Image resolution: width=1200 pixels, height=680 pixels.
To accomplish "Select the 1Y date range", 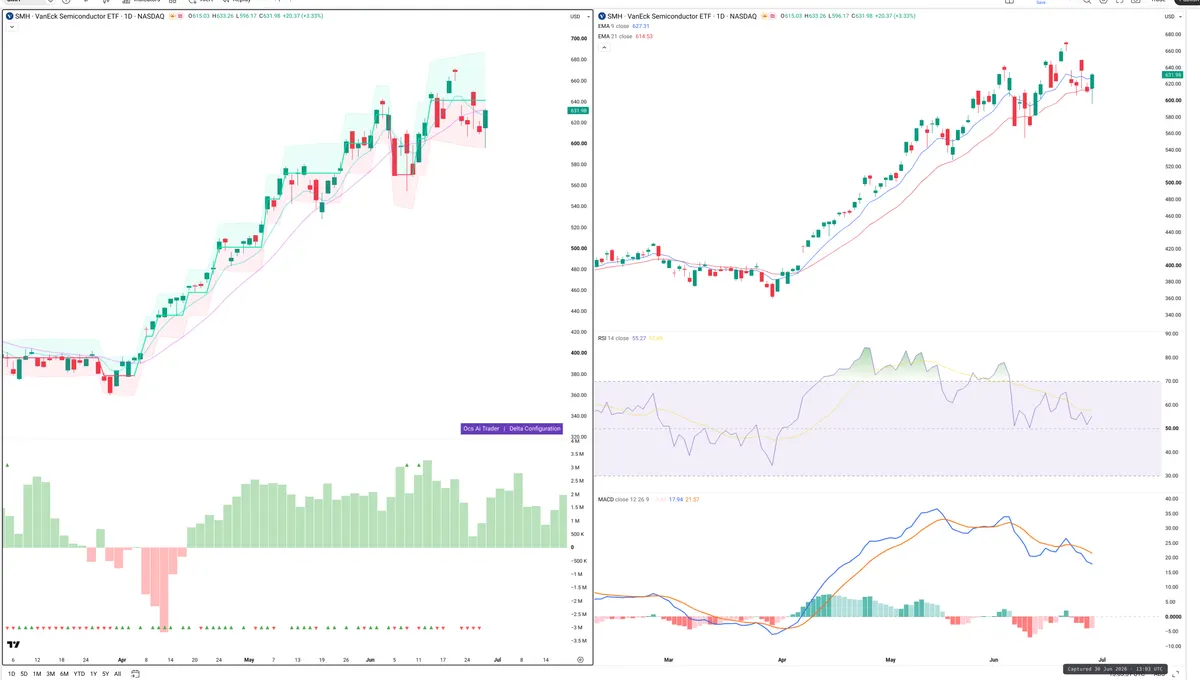I will coord(93,674).
